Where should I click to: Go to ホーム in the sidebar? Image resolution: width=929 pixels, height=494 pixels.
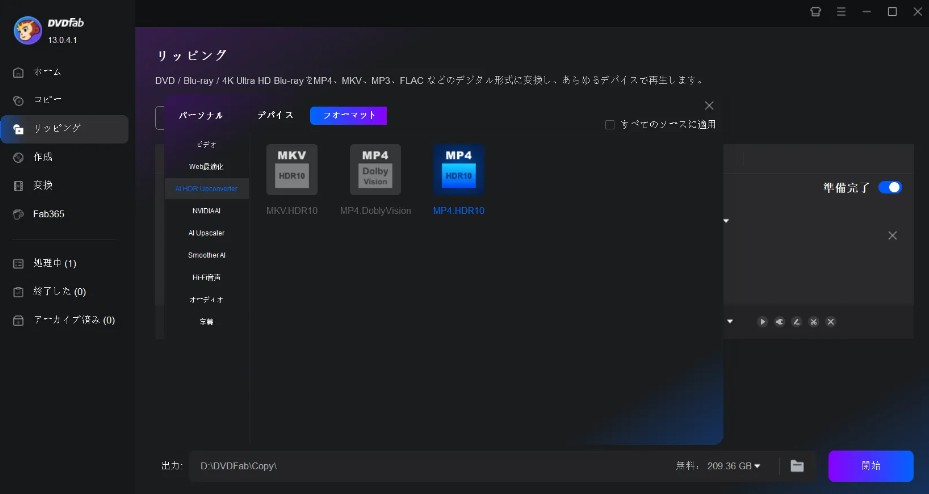tap(65, 72)
